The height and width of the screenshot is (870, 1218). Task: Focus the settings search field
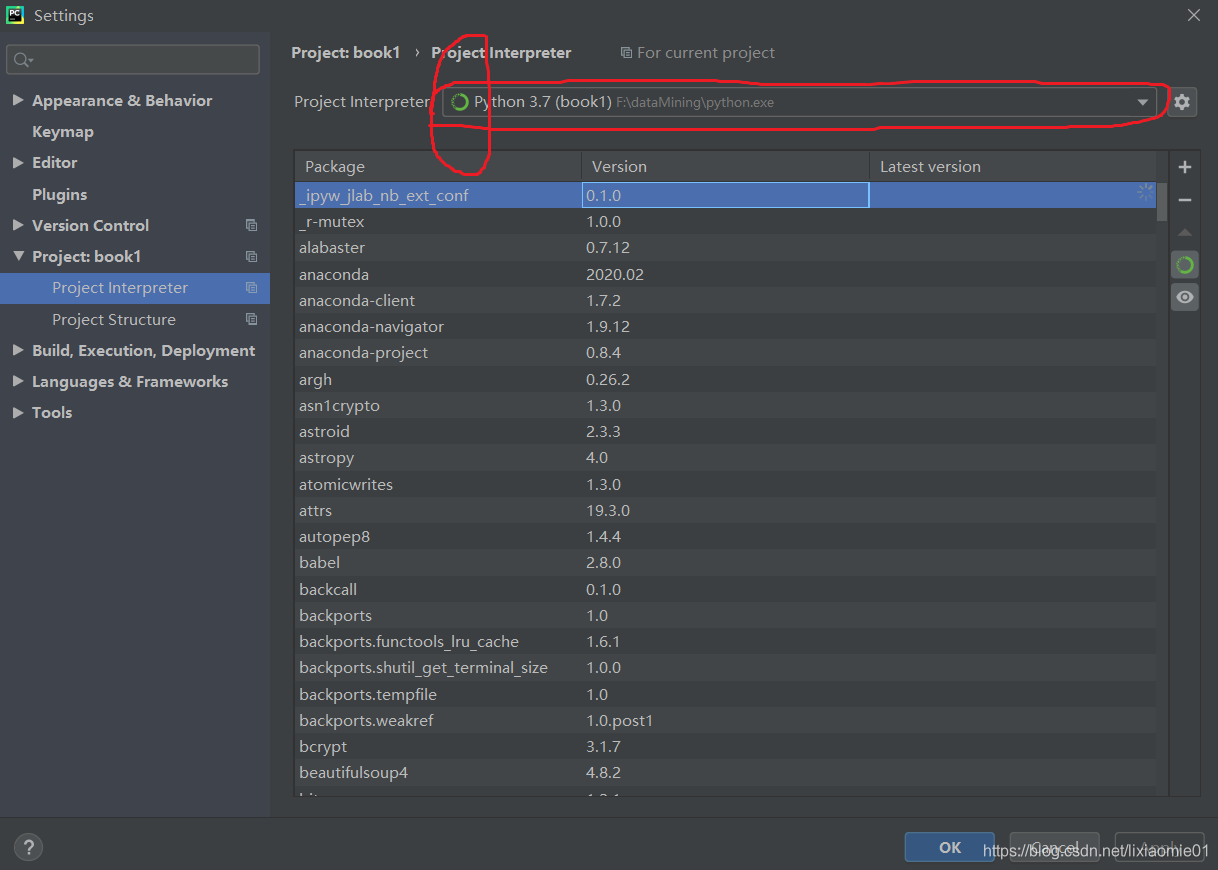tap(133, 60)
